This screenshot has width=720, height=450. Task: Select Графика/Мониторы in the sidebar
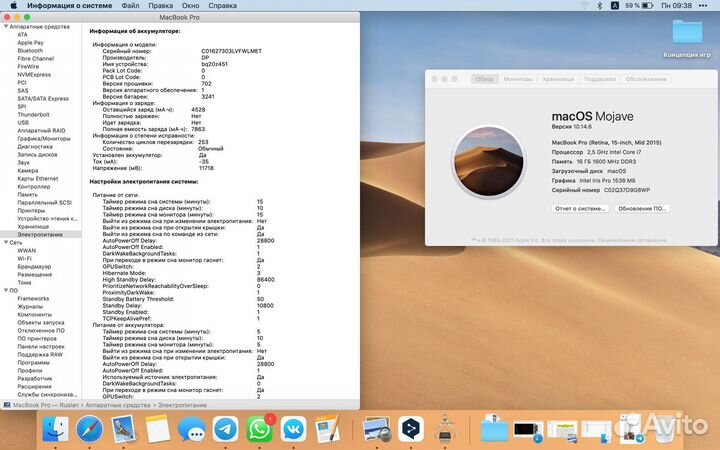(44, 138)
